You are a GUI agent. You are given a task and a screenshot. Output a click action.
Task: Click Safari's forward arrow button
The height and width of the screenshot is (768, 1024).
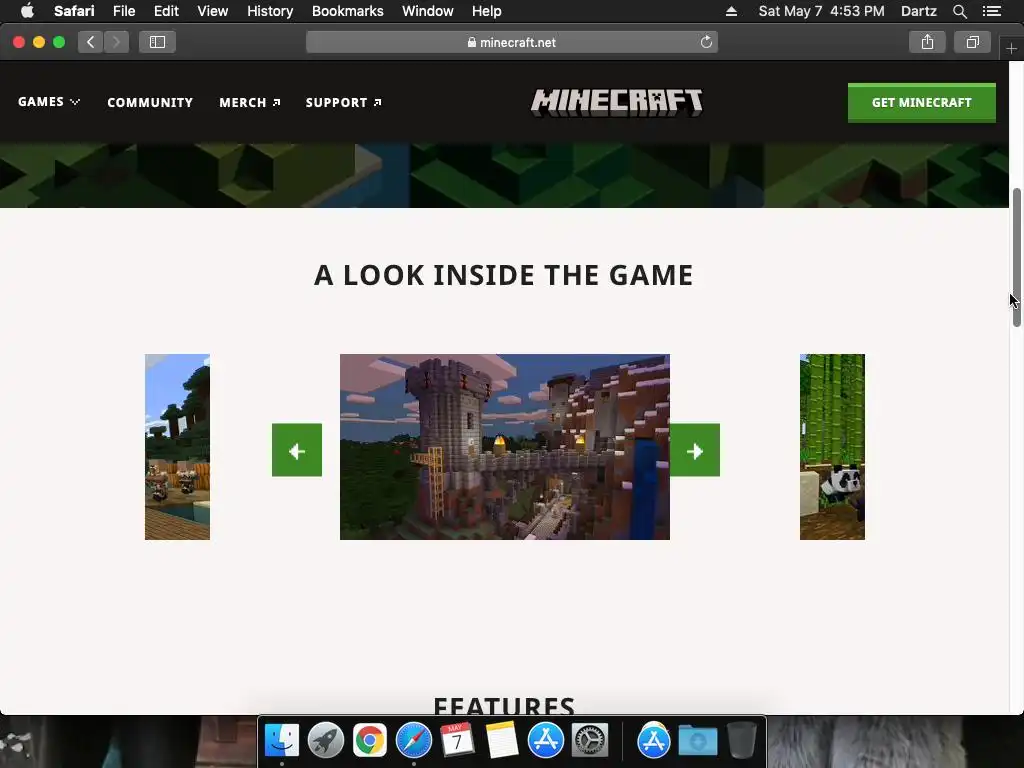coord(116,42)
